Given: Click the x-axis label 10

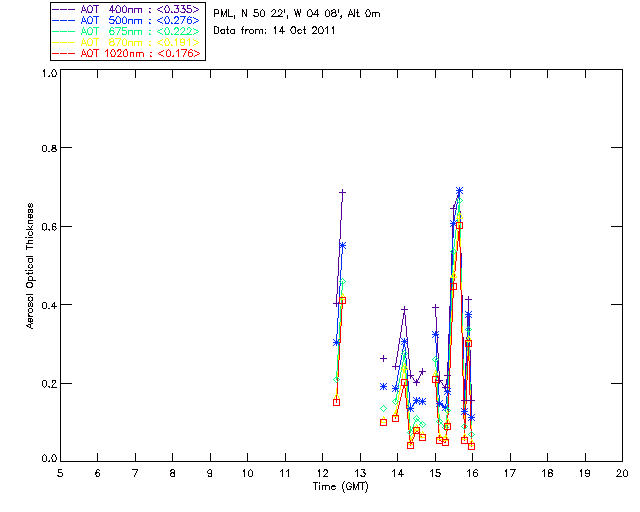Looking at the screenshot, I should pos(248,474).
